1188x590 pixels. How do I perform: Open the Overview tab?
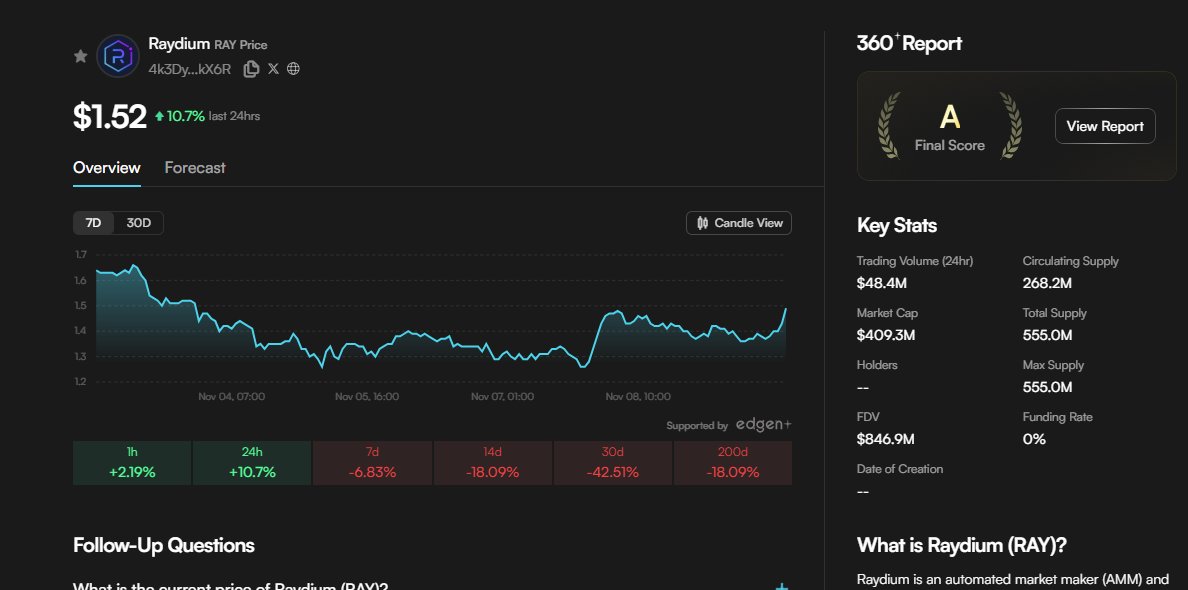click(107, 168)
